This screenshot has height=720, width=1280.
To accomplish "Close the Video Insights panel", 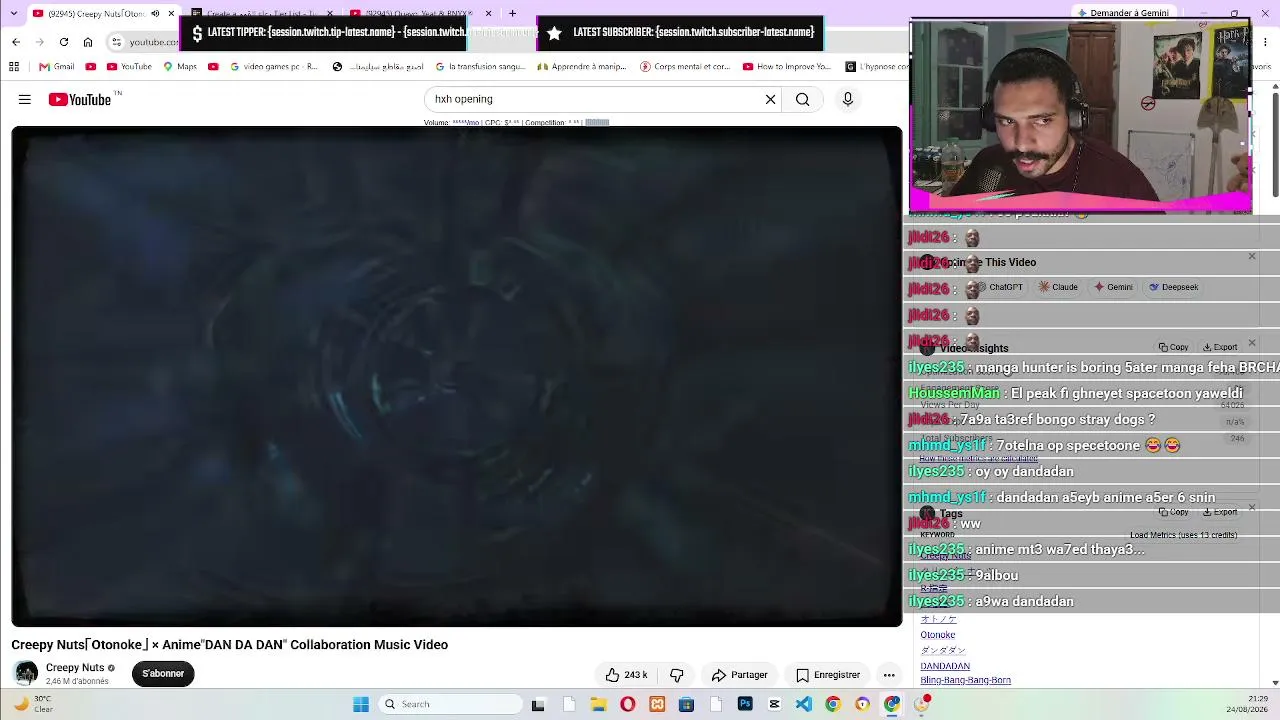I will [1251, 343].
